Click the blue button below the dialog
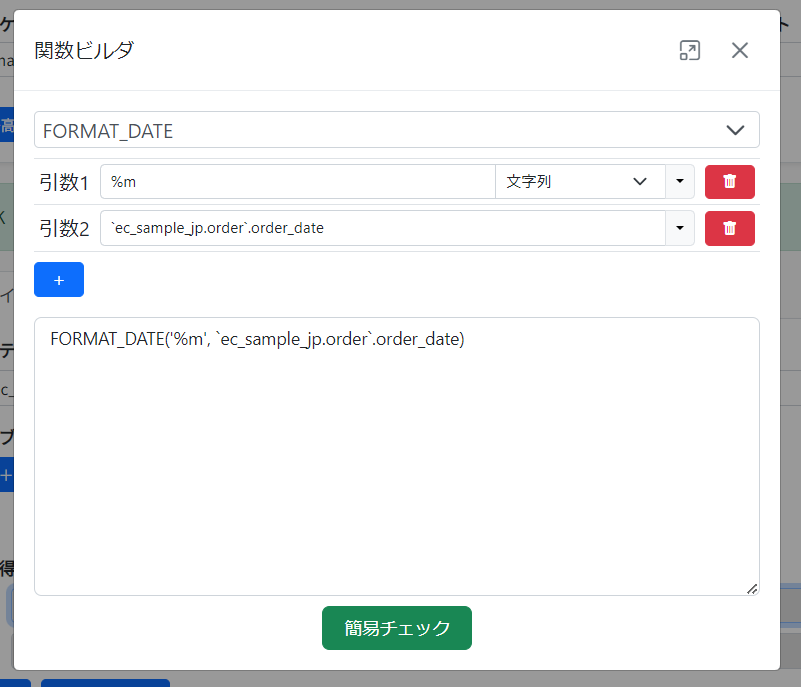Image resolution: width=801 pixels, height=687 pixels. pos(105,682)
